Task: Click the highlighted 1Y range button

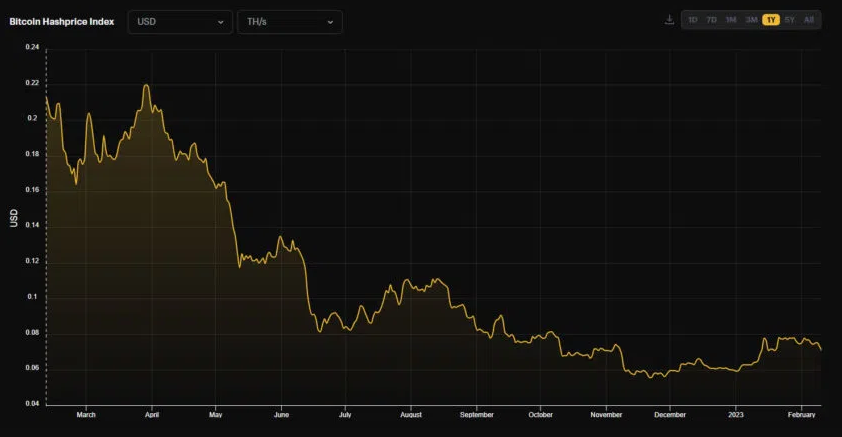Action: [x=771, y=20]
